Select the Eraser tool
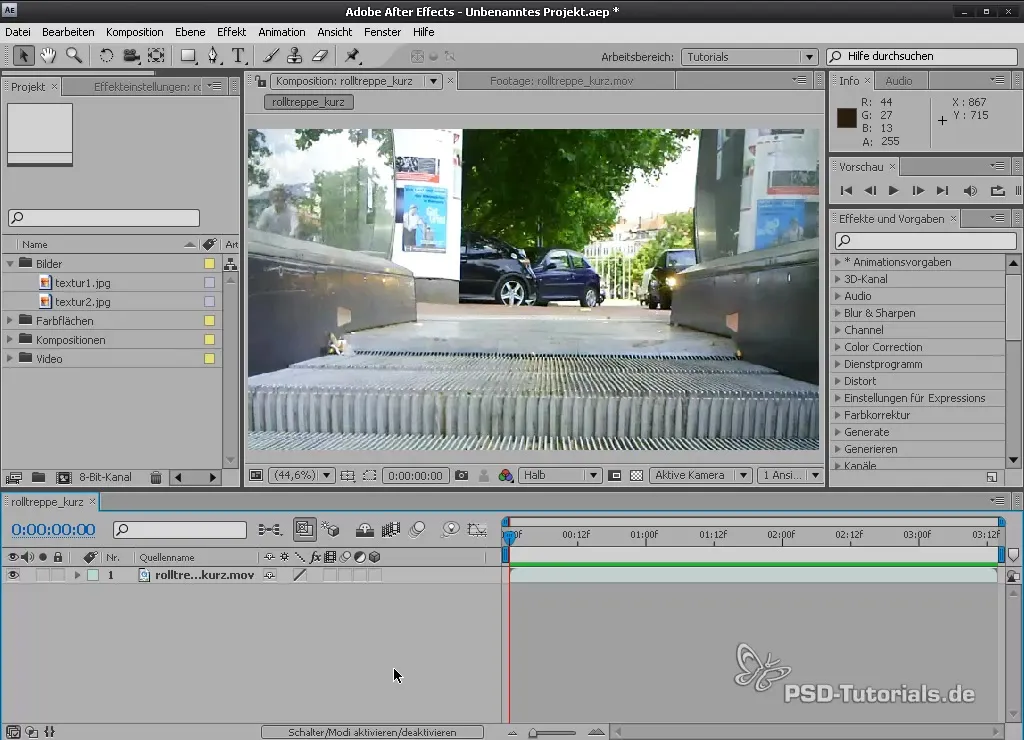The image size is (1024, 740). pyautogui.click(x=320, y=56)
